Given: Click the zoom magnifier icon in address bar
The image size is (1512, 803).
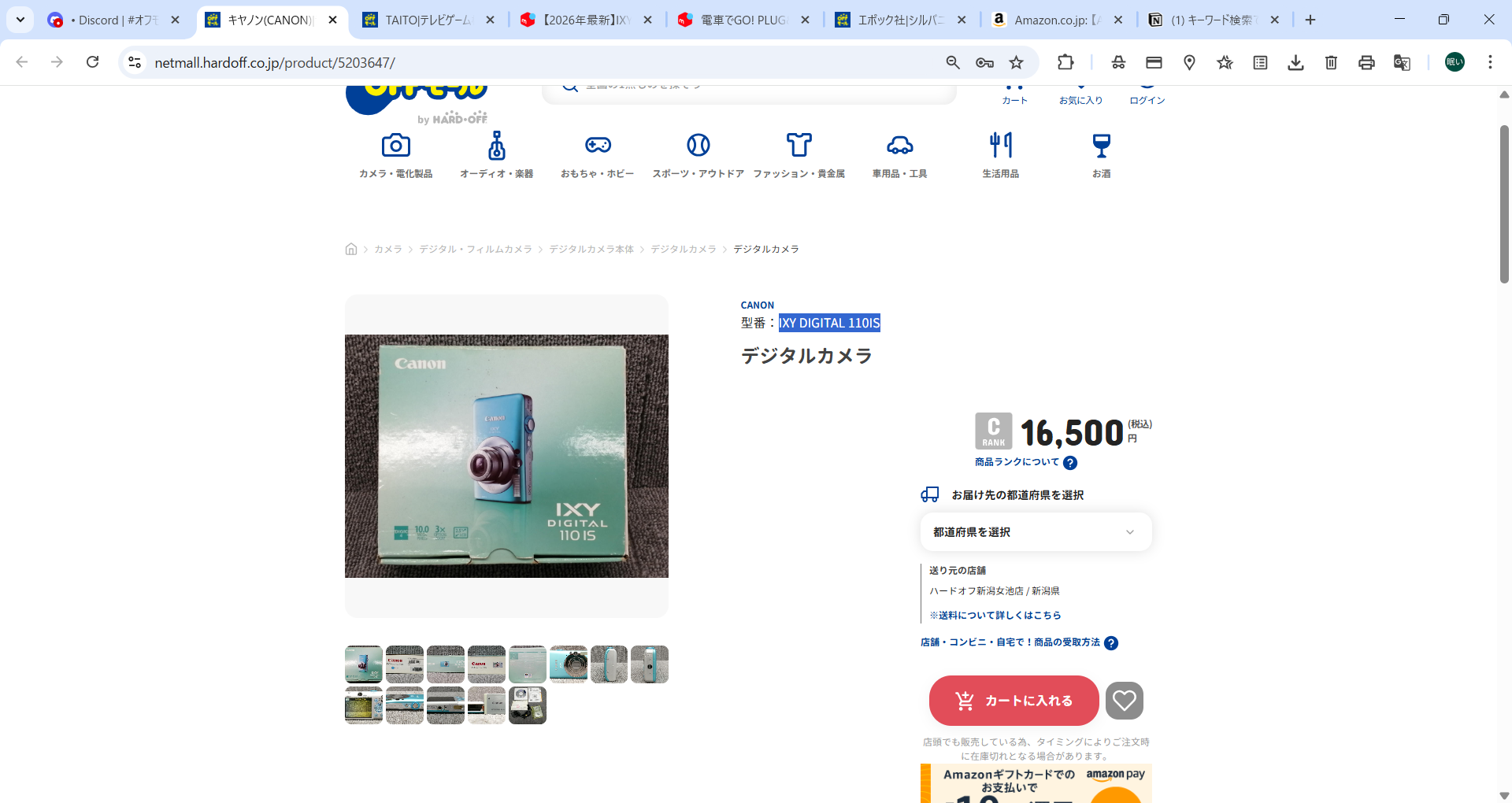Looking at the screenshot, I should [x=953, y=62].
